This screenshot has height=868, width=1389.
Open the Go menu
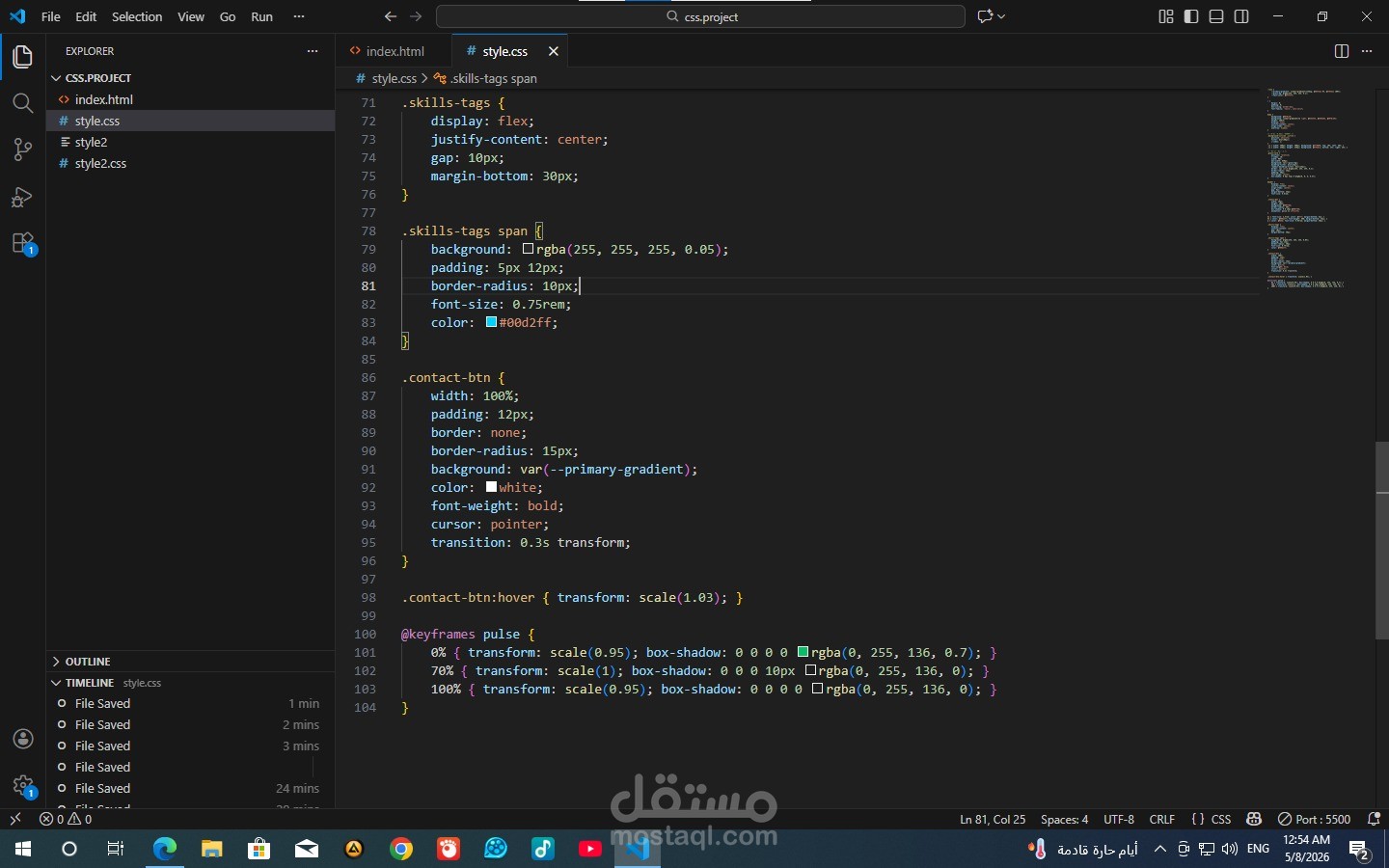(x=228, y=16)
